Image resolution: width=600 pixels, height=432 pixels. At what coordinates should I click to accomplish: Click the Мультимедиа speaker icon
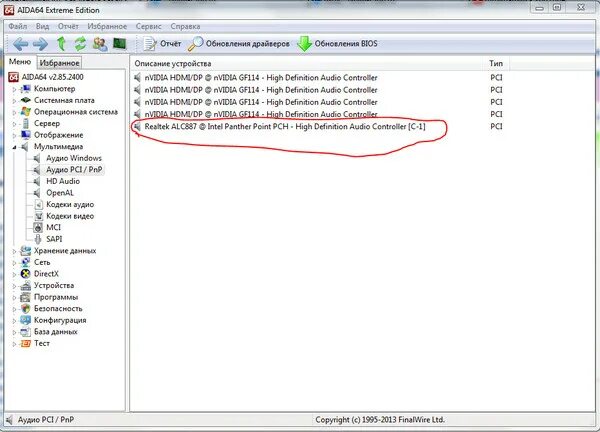[25, 147]
